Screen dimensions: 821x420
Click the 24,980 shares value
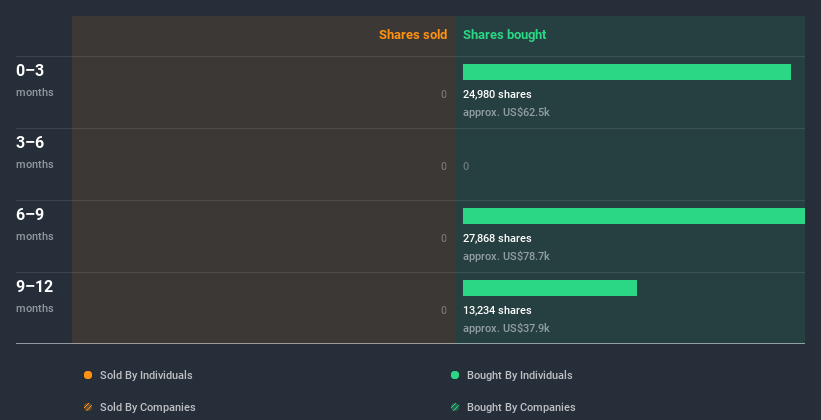tap(497, 94)
